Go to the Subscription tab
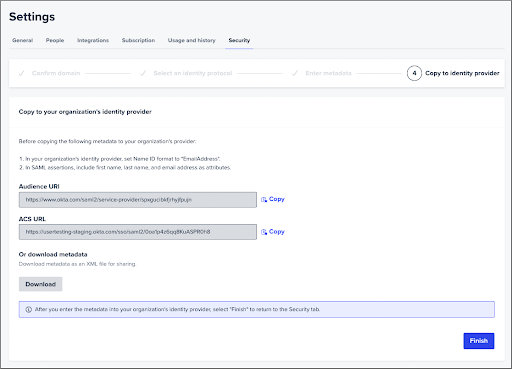 pyautogui.click(x=138, y=40)
